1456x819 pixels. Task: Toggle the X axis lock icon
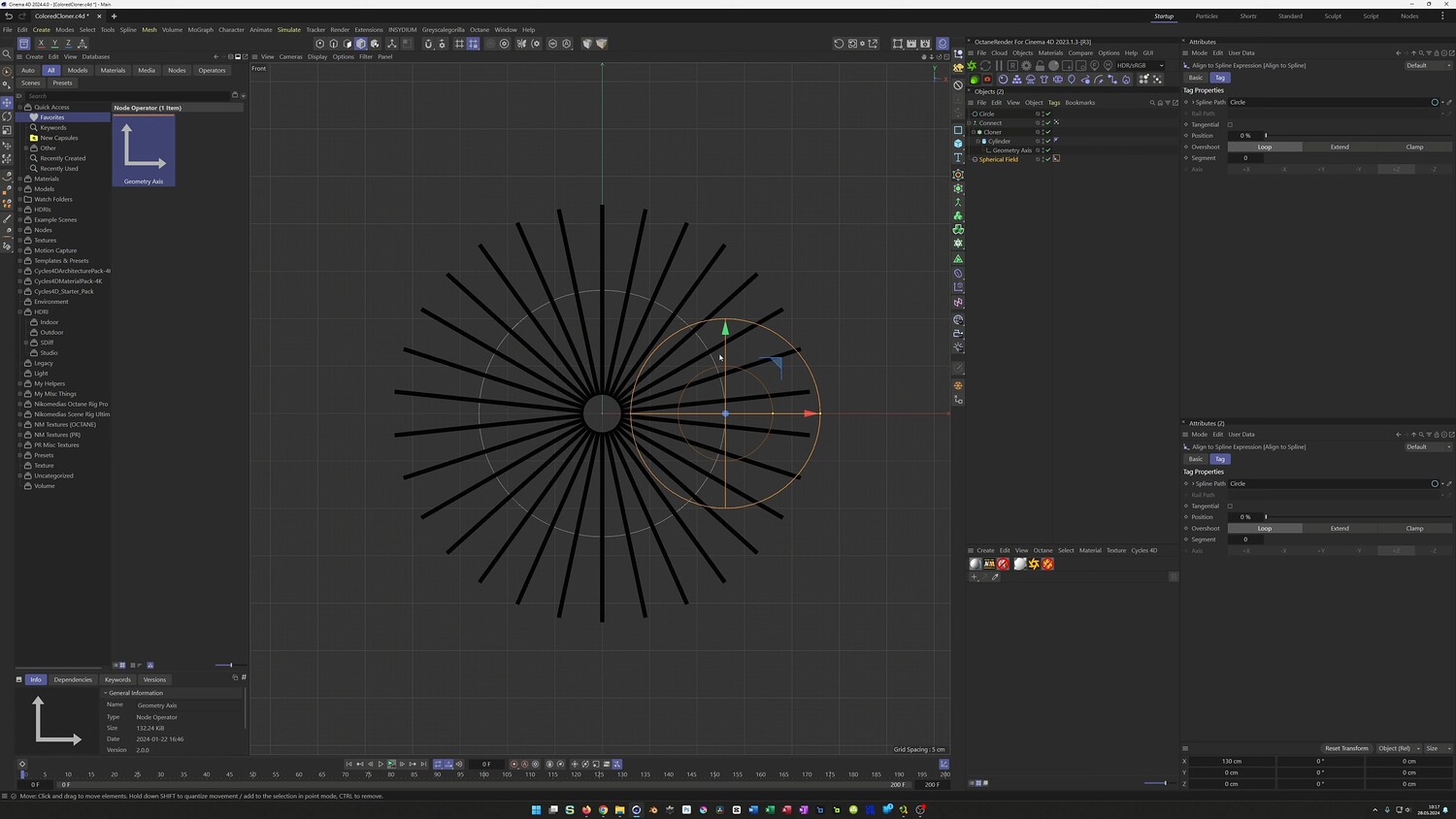click(41, 44)
